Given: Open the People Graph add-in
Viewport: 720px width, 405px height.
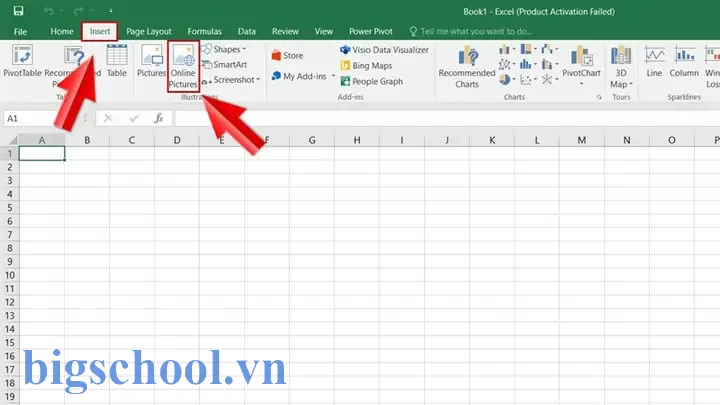Looking at the screenshot, I should click(x=372, y=81).
